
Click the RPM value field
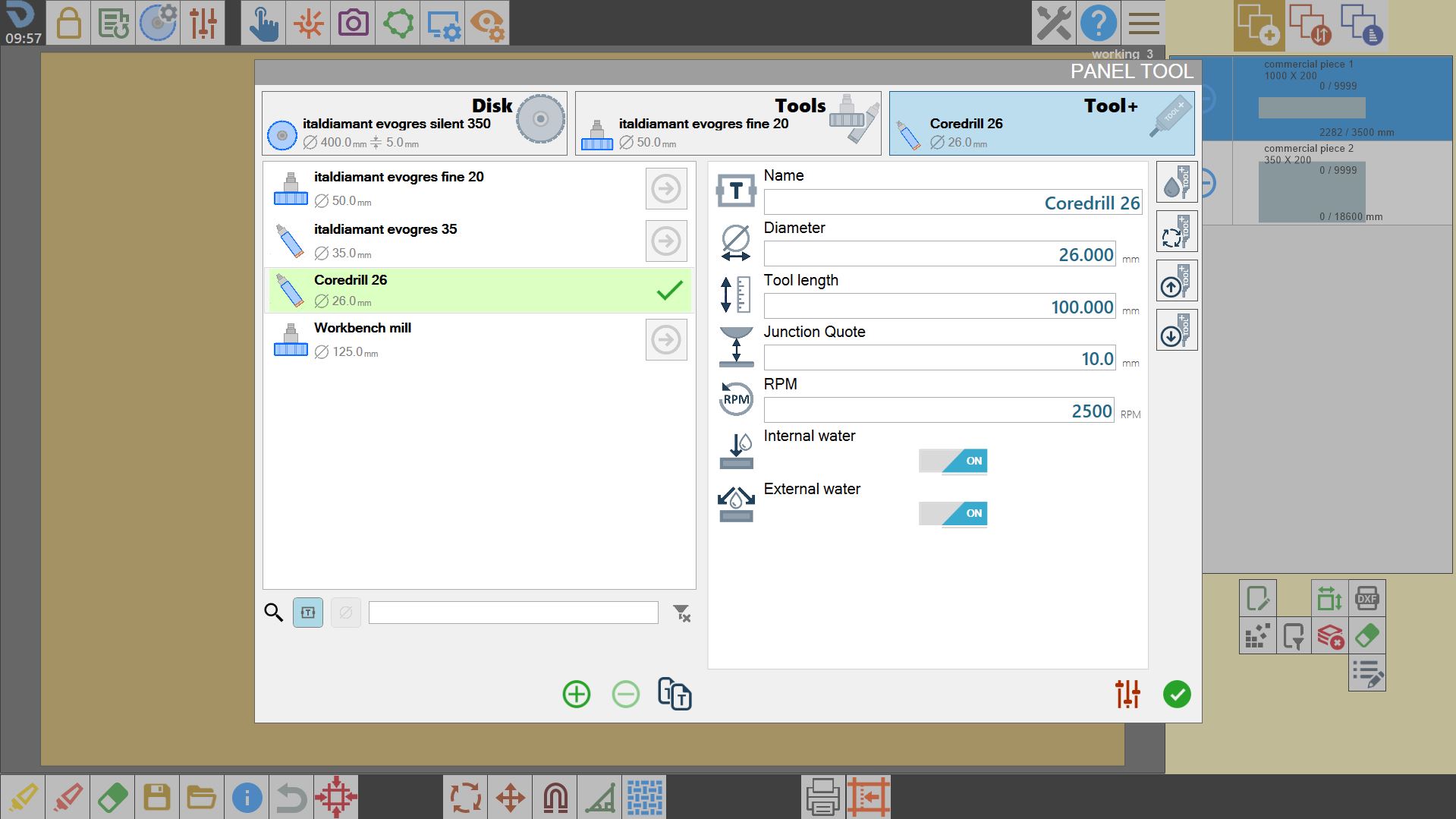(x=939, y=411)
